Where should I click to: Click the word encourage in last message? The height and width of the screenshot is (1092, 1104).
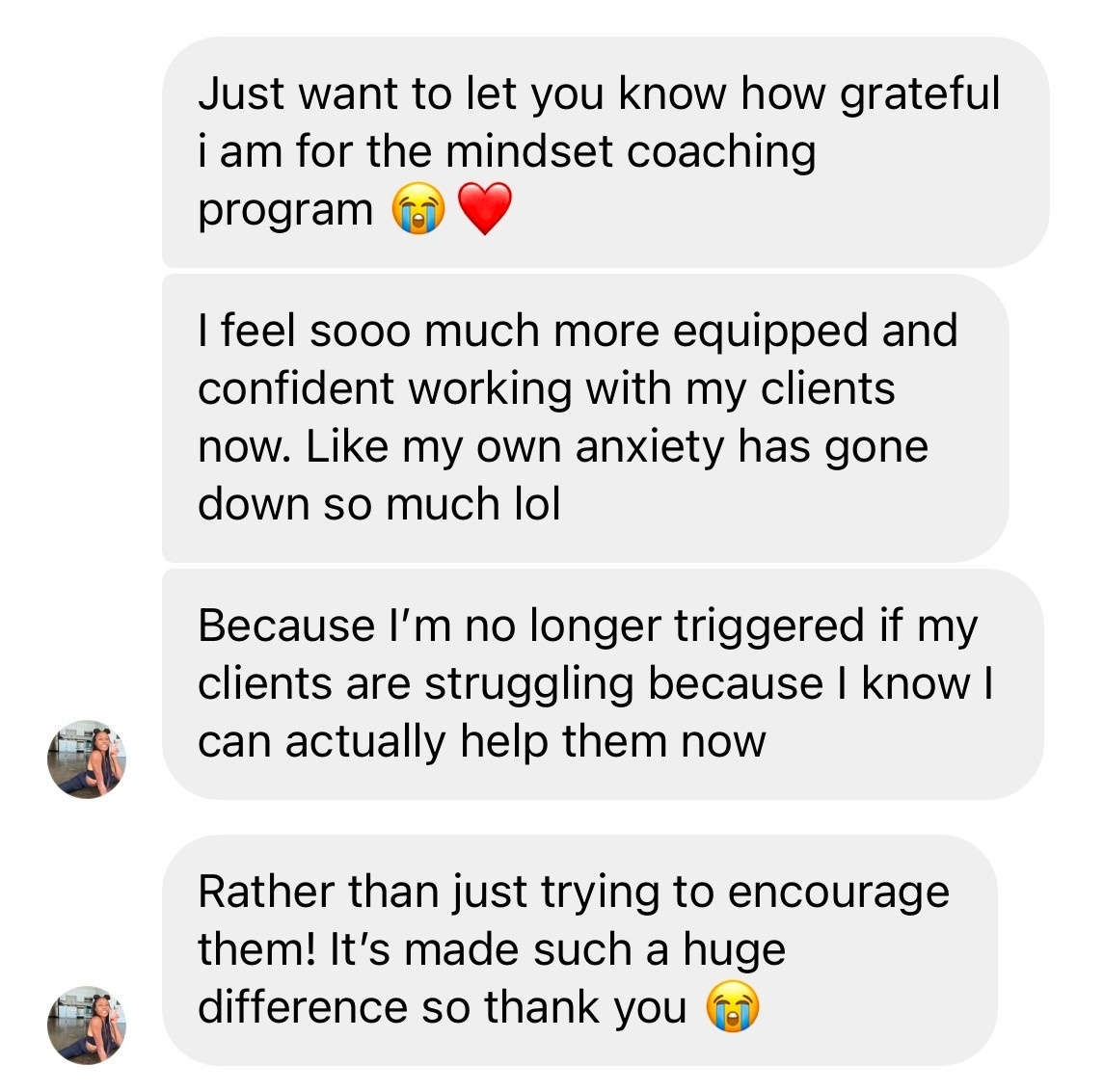[x=839, y=892]
